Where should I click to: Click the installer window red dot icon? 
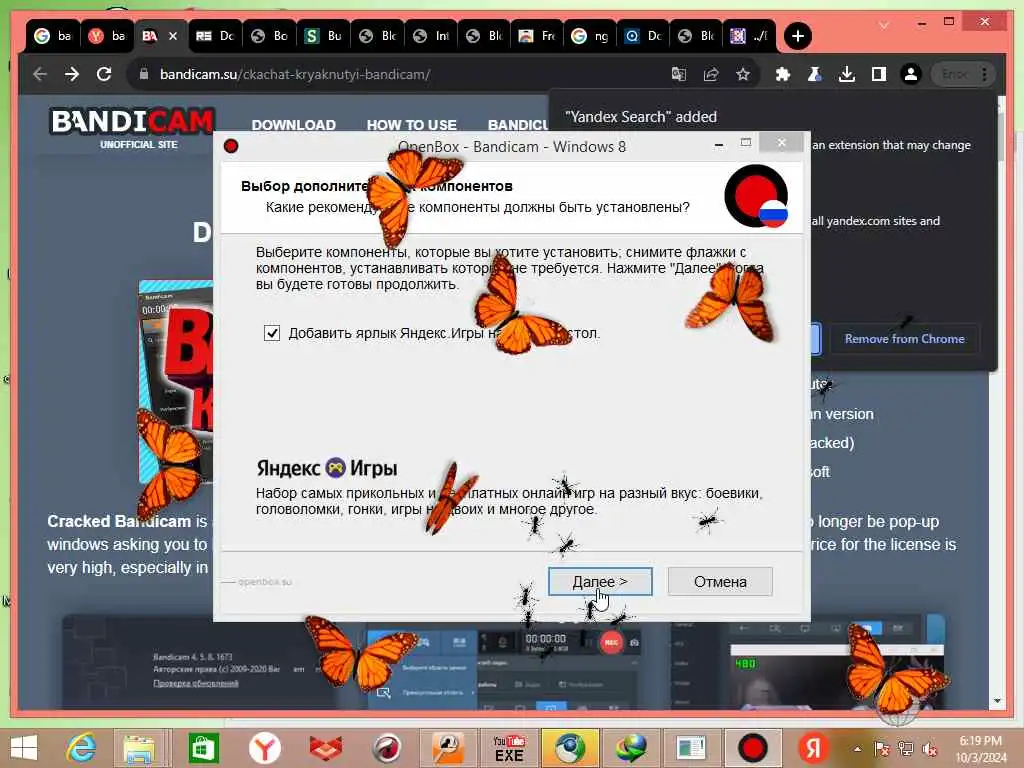231,146
